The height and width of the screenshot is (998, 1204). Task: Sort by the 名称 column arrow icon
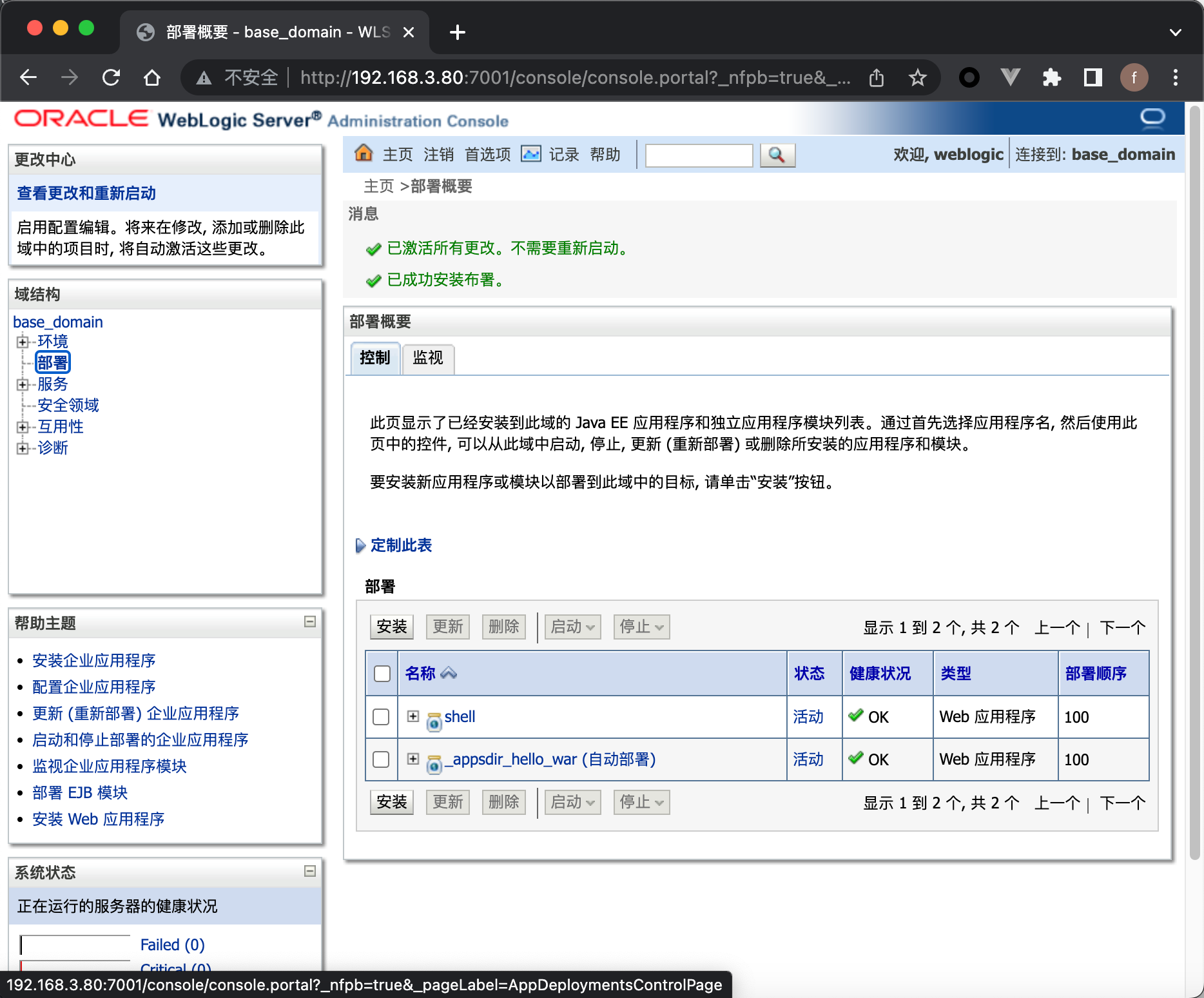(x=449, y=673)
